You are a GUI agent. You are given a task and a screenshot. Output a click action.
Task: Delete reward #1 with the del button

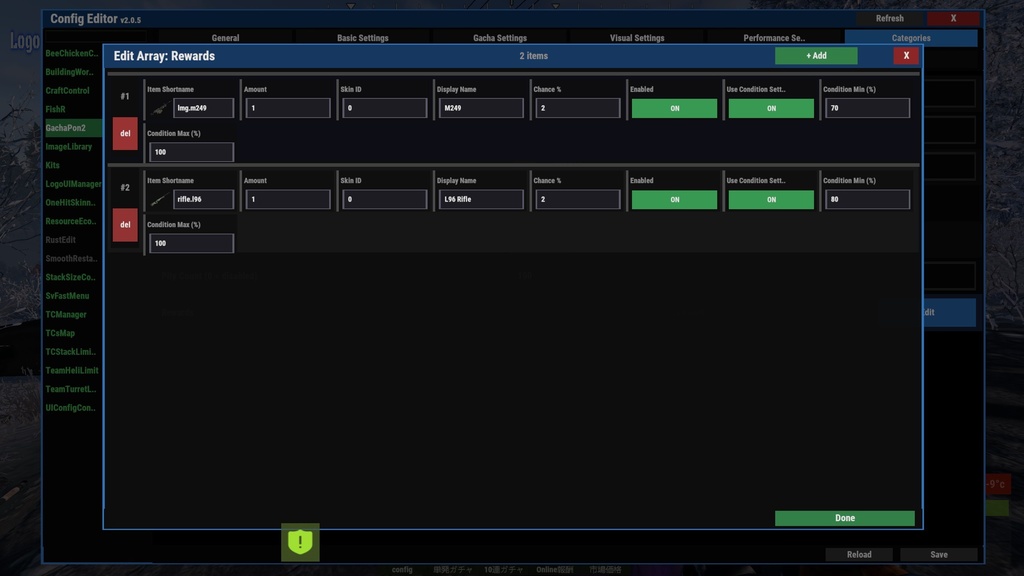124,134
